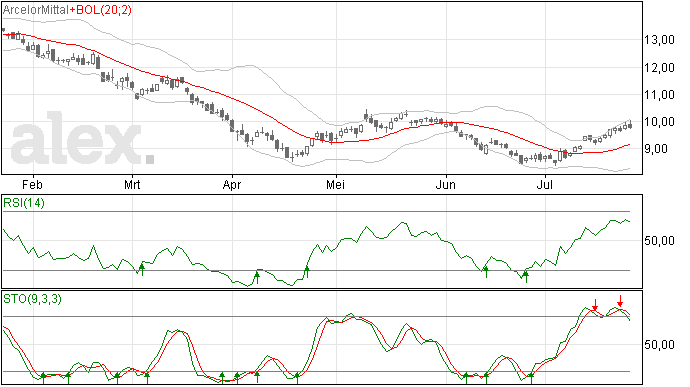Click the Mei month label
Image resolution: width=690 pixels, height=387 pixels.
tap(335, 184)
